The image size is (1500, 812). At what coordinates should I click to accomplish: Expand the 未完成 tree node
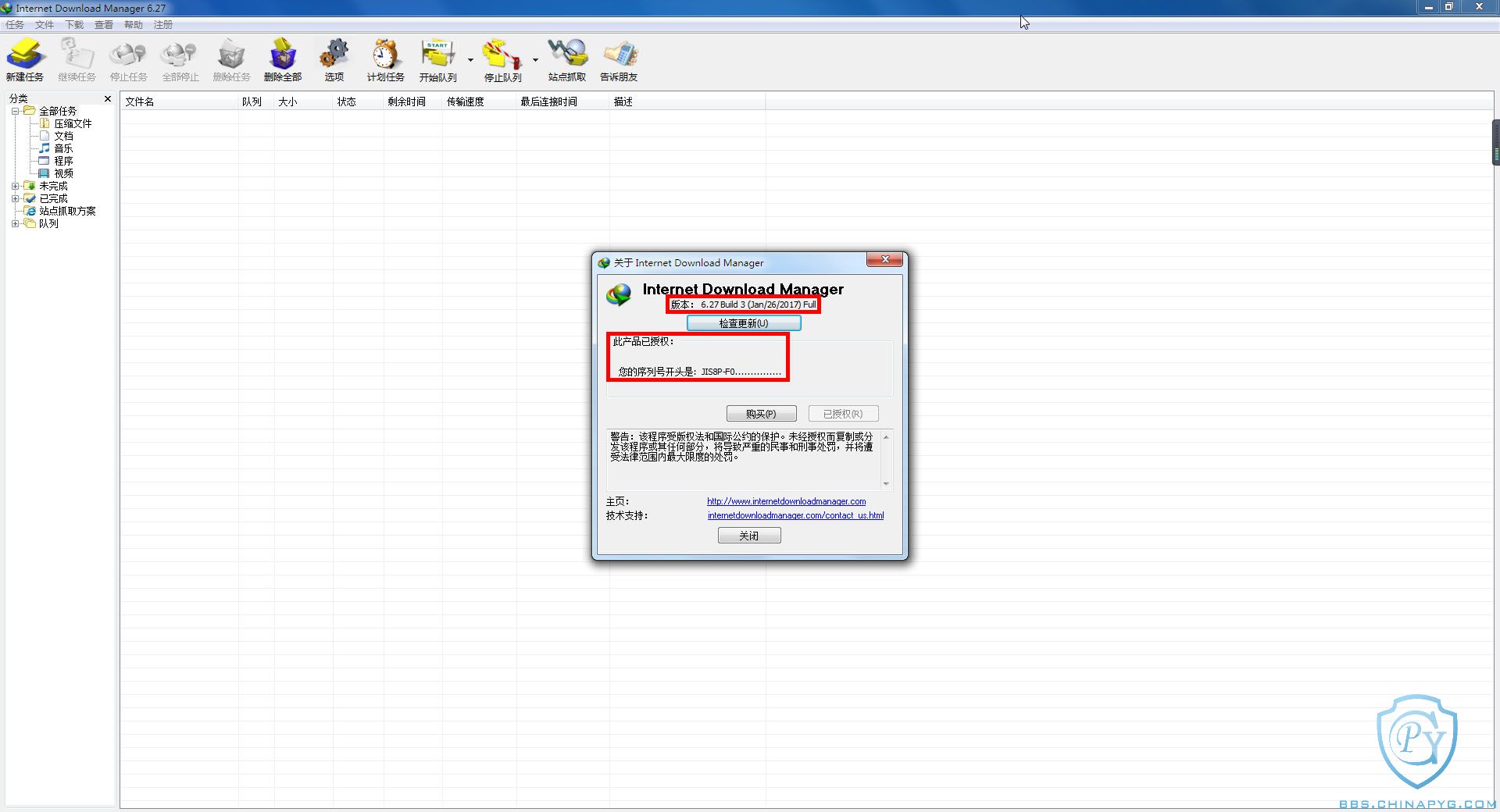tap(15, 187)
